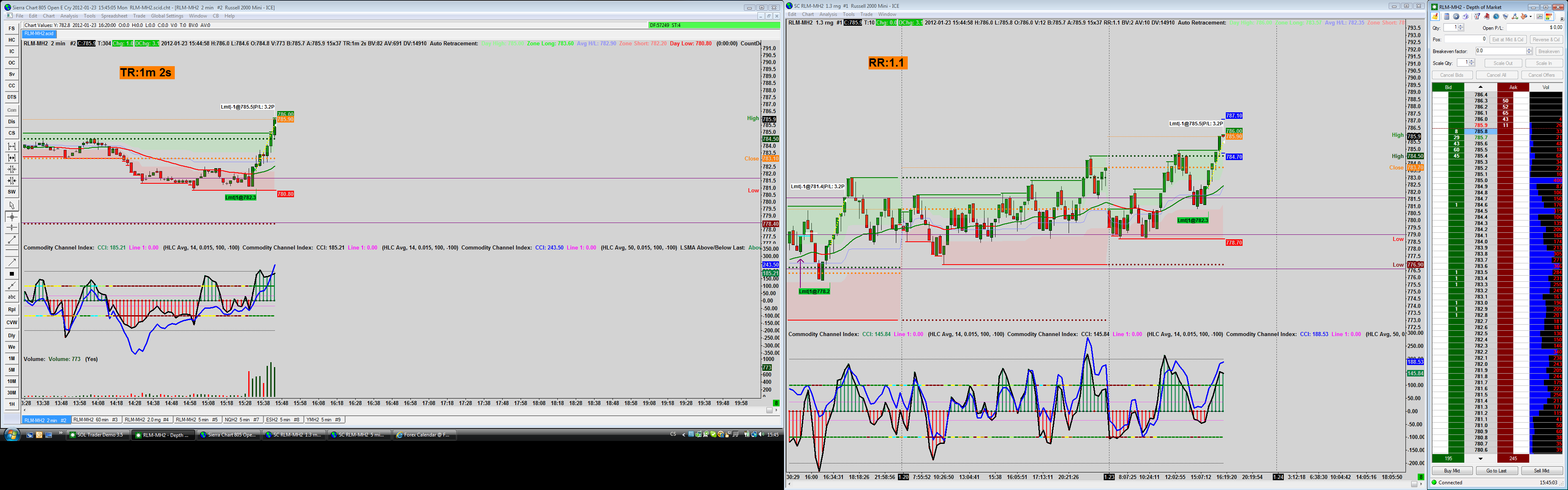The width and height of the screenshot is (1568, 490).
Task: Click the Buy Mkt button
Action: (1452, 470)
